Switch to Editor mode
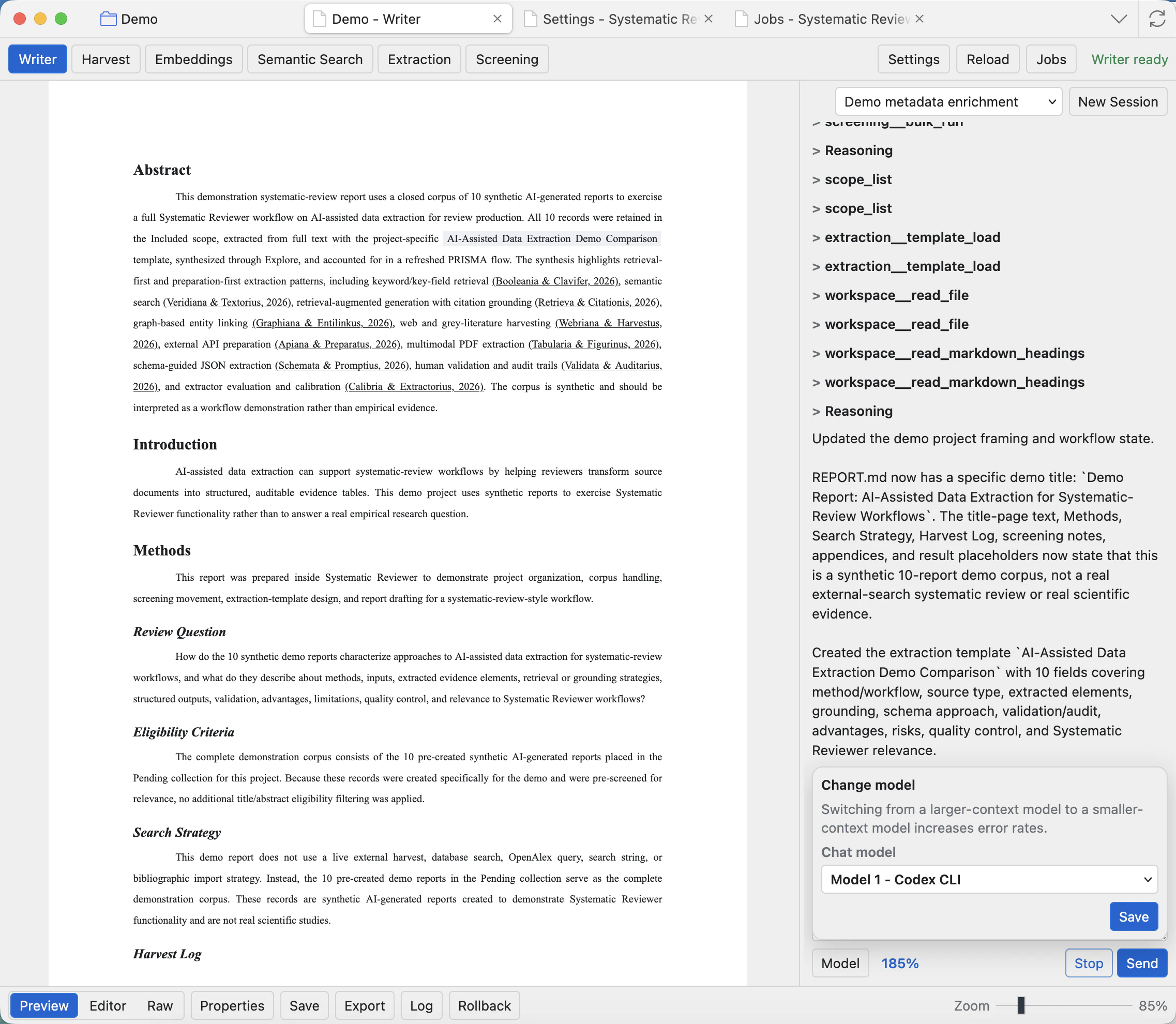 [x=108, y=1006]
